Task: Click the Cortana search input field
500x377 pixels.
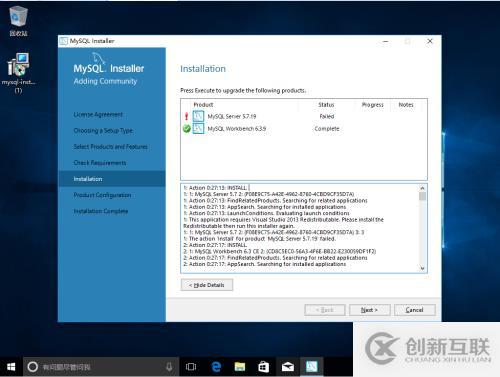Action: pos(100,367)
